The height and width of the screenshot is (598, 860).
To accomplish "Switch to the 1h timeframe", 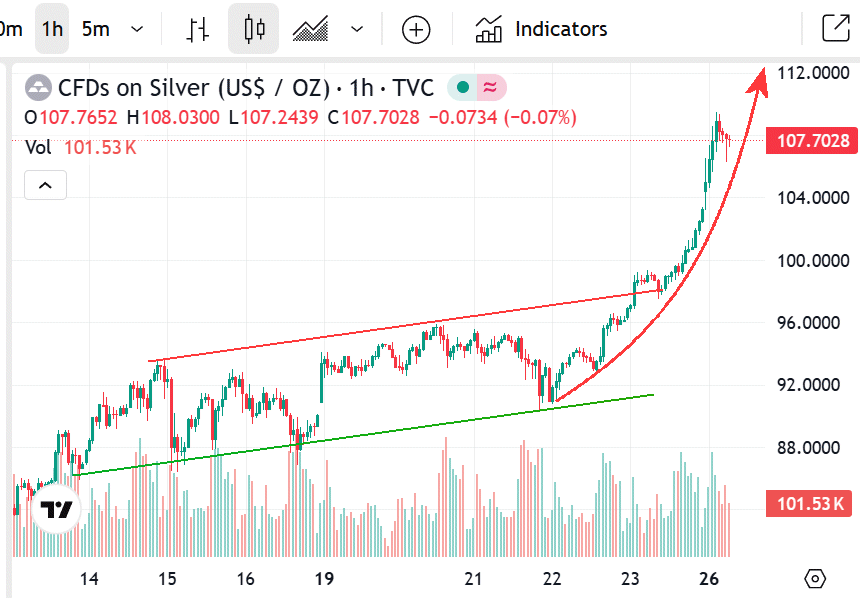I will (x=52, y=29).
